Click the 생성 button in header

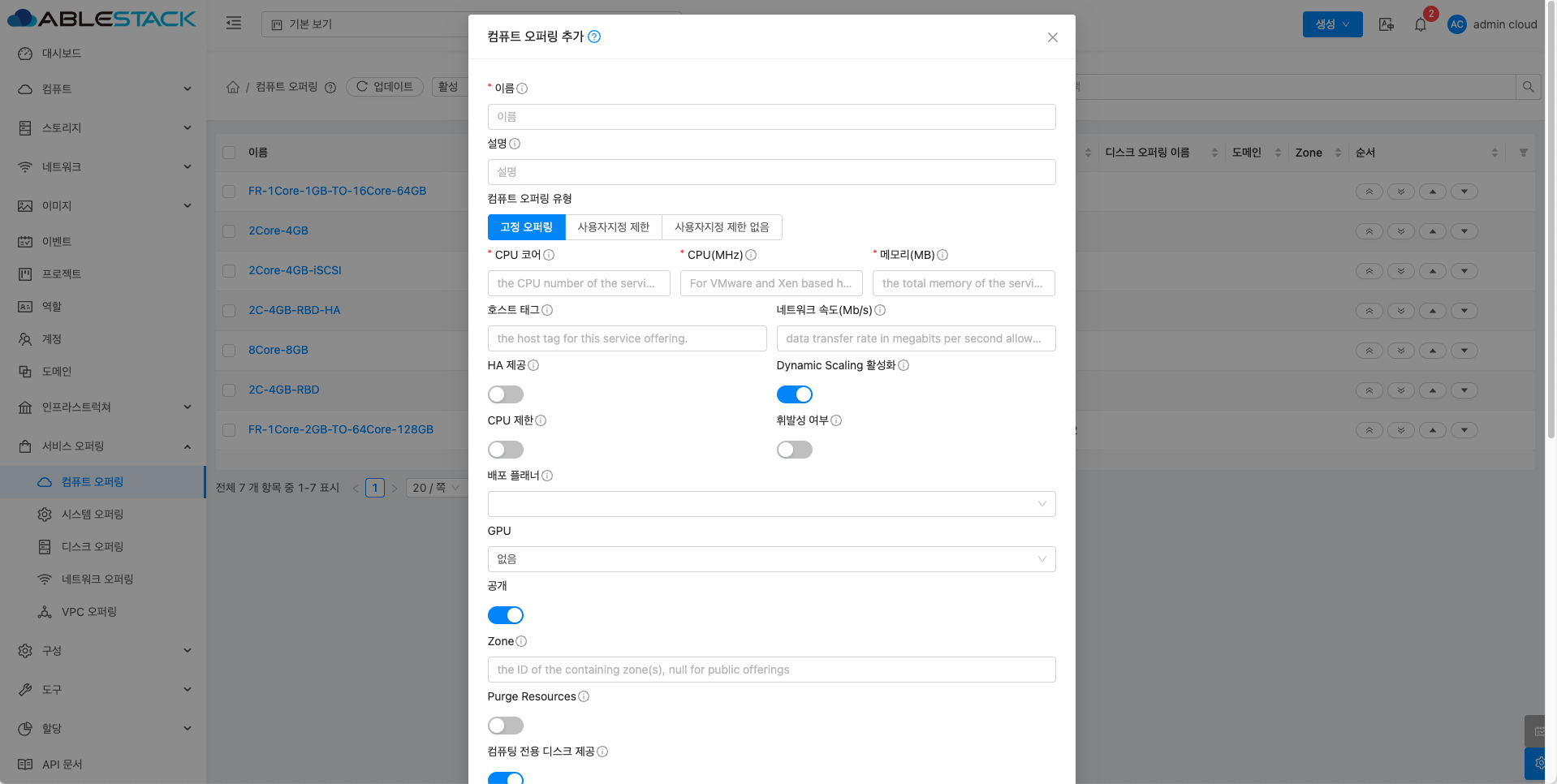1331,24
